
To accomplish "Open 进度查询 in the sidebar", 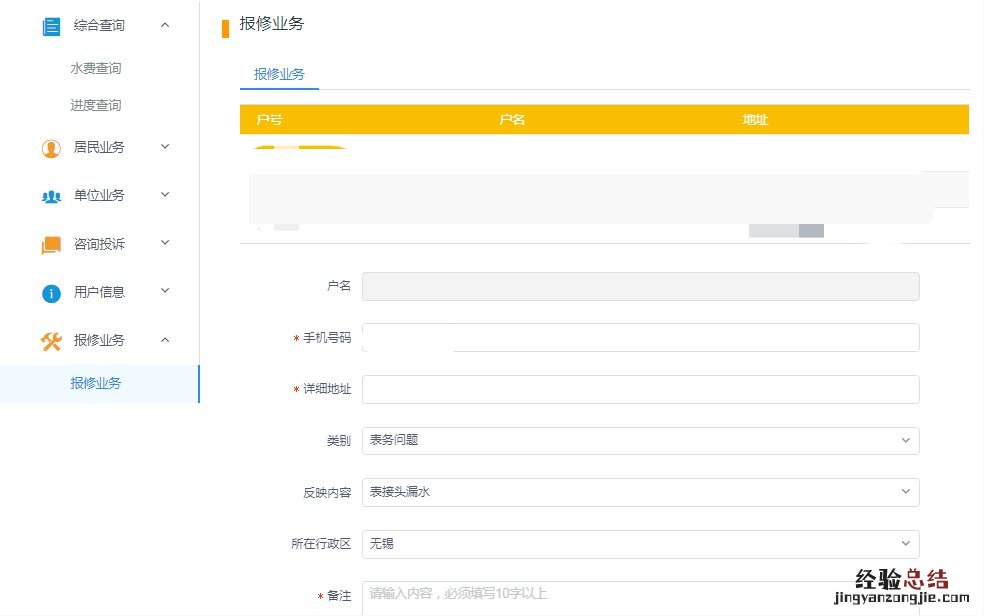I will pyautogui.click(x=96, y=106).
